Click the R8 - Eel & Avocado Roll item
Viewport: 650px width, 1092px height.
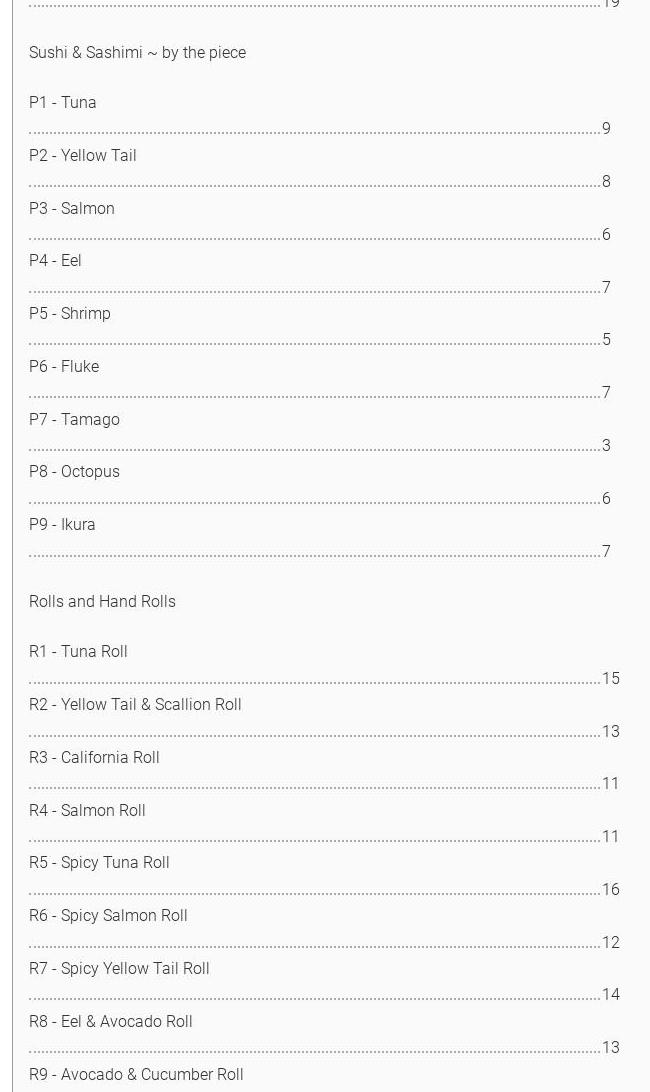click(111, 1022)
